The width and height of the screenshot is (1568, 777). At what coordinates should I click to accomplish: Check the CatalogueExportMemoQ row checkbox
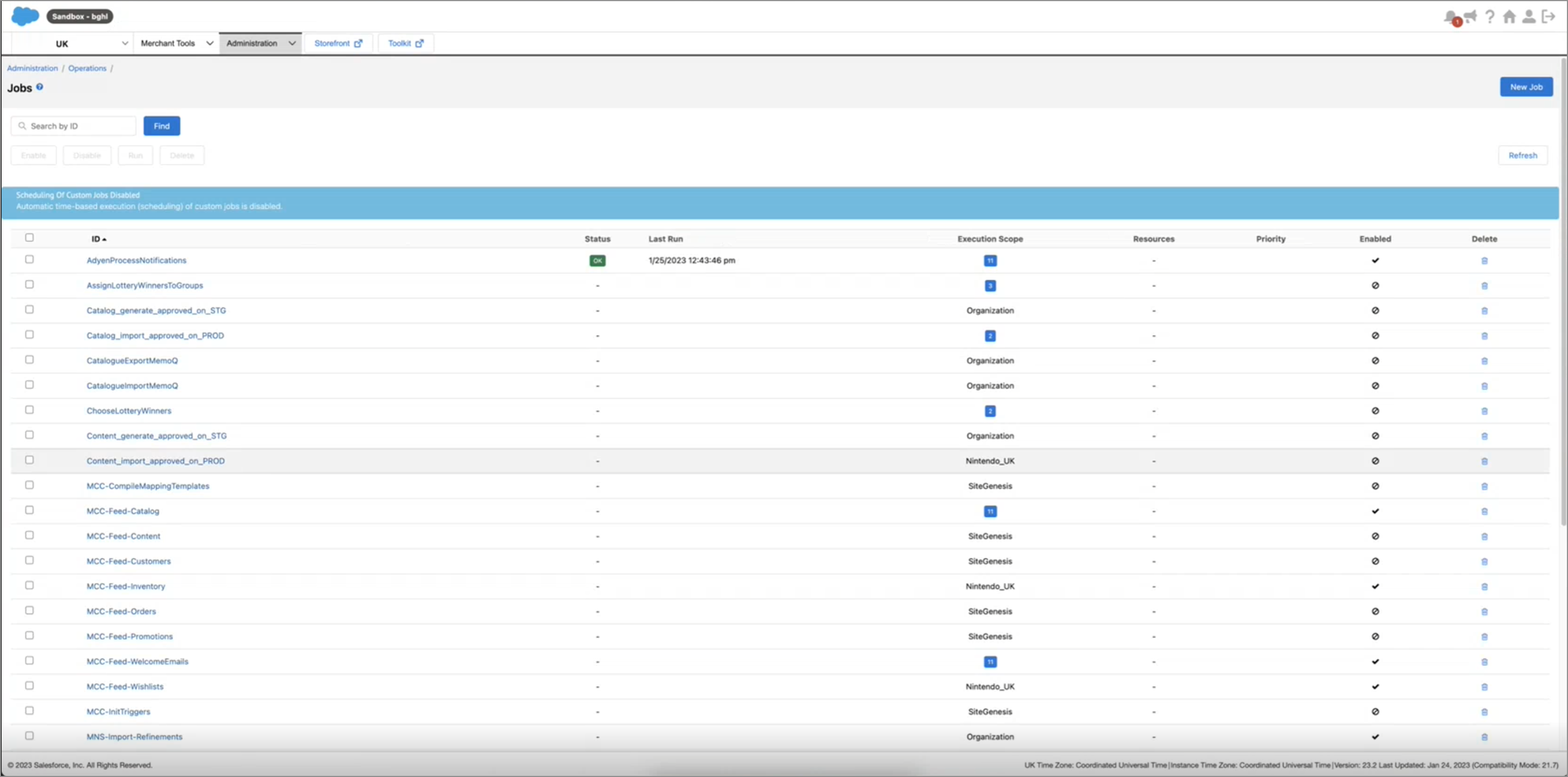click(x=29, y=359)
